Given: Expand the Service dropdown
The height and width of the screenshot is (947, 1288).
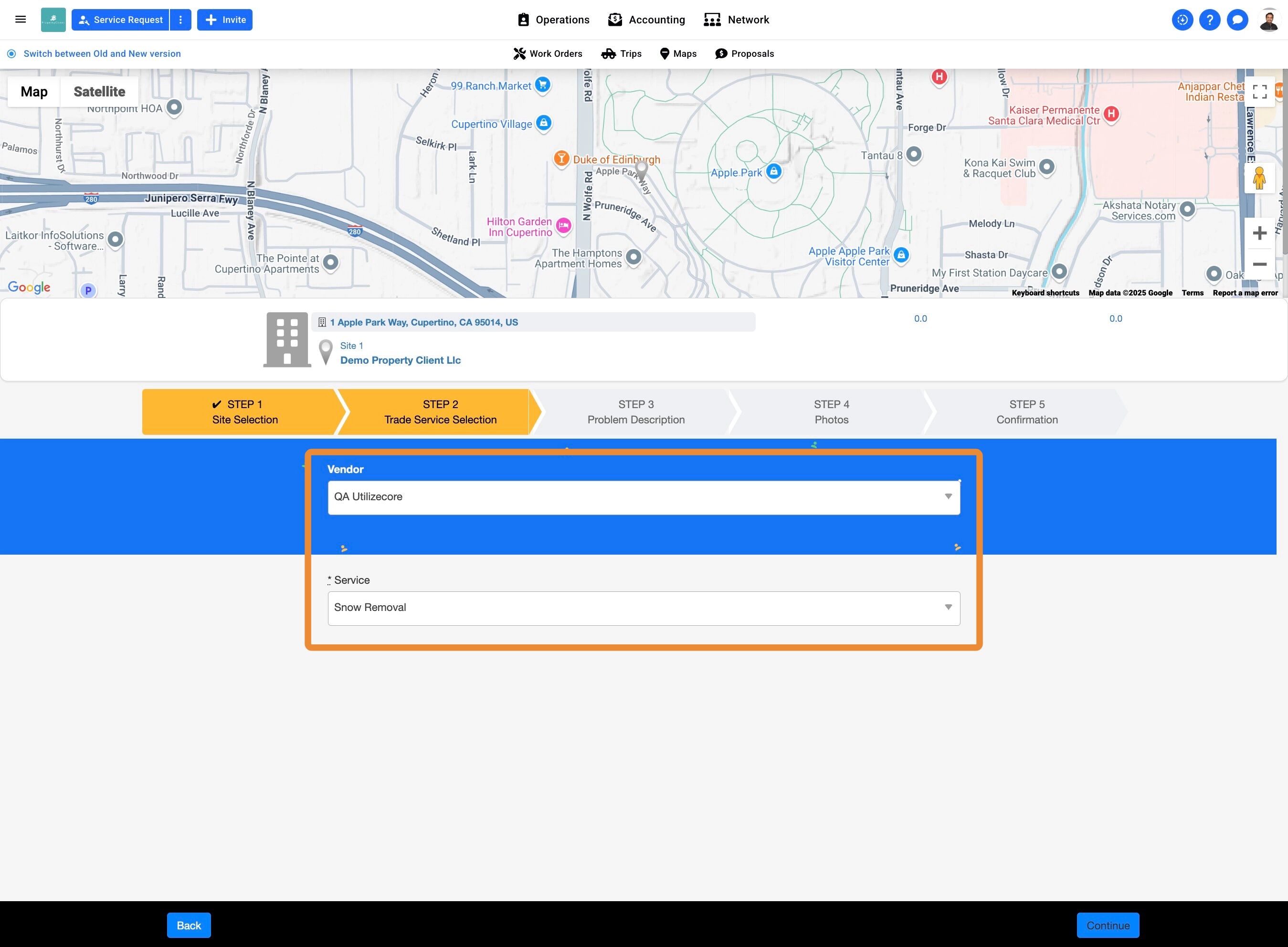Looking at the screenshot, I should tap(643, 608).
